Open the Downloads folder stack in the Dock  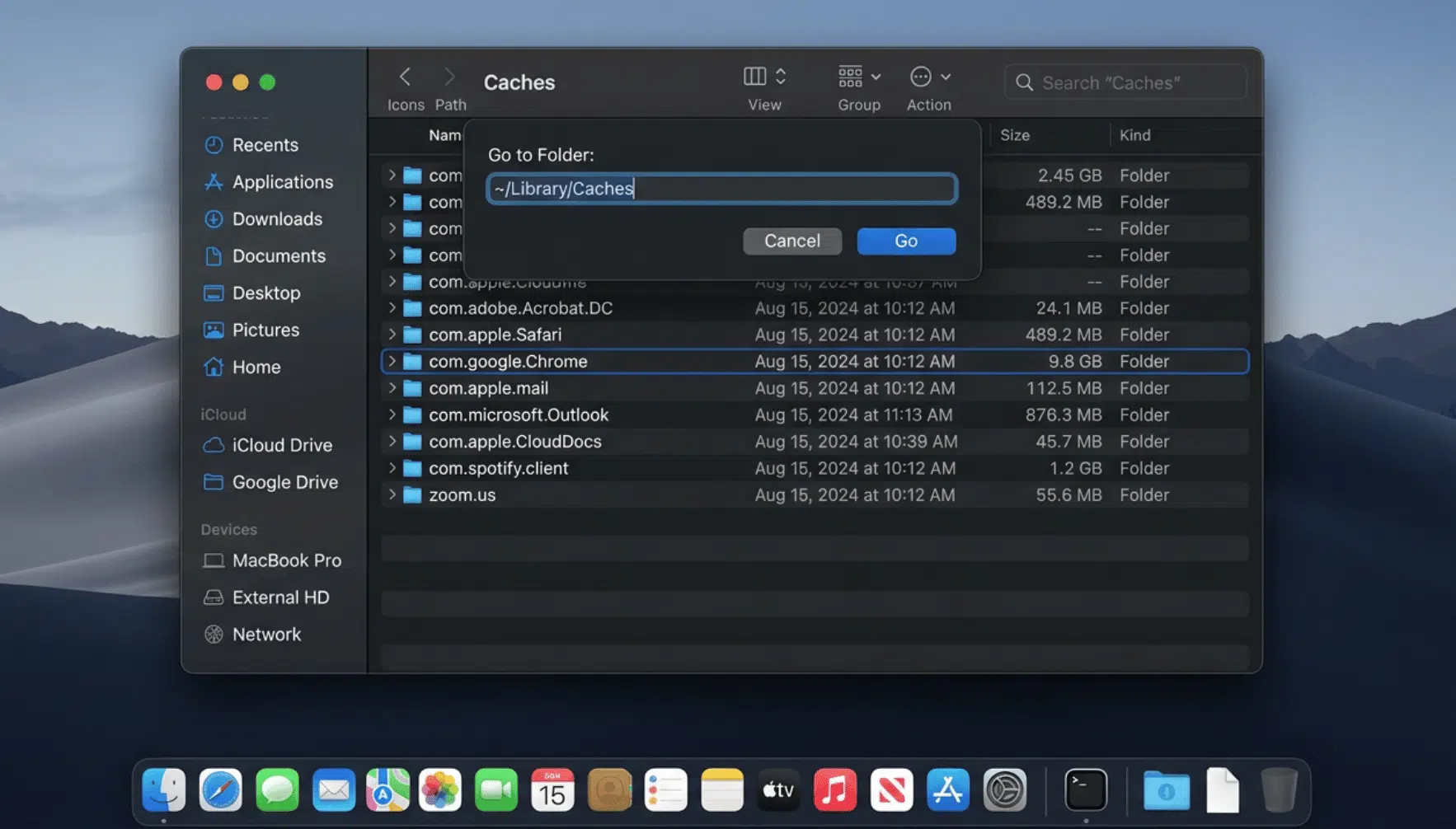1166,790
